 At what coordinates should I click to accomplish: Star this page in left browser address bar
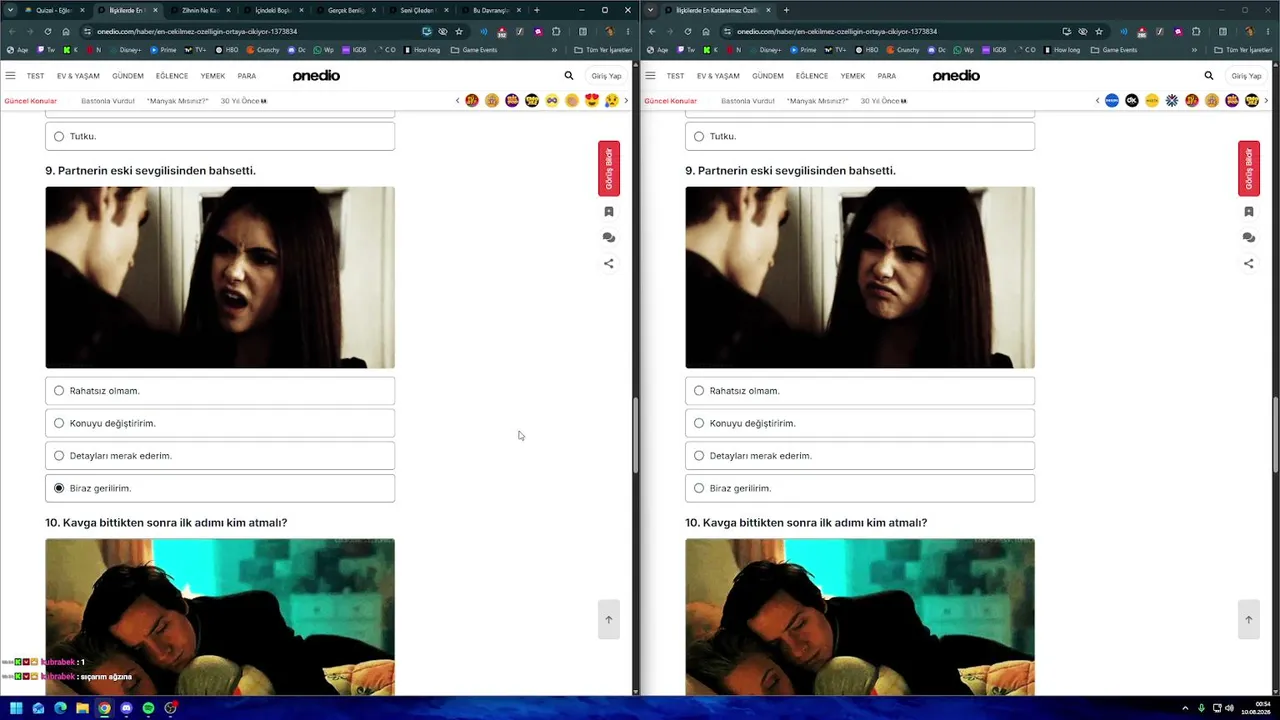point(459,31)
